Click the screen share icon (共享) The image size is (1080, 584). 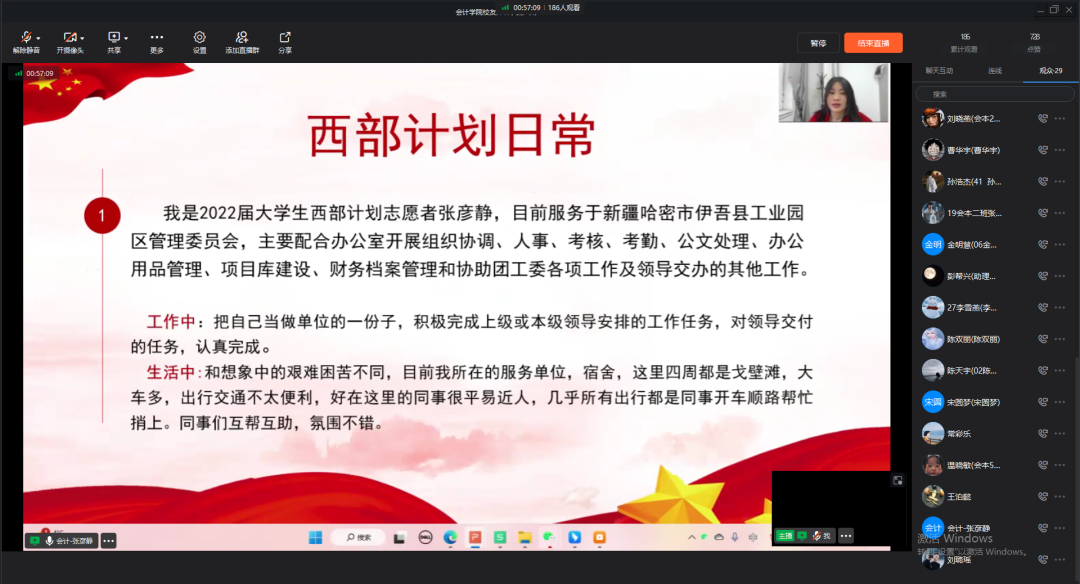point(113,37)
